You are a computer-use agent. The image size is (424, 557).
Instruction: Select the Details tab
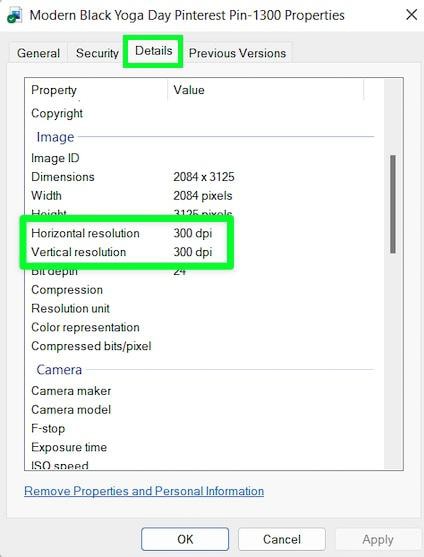pos(153,51)
